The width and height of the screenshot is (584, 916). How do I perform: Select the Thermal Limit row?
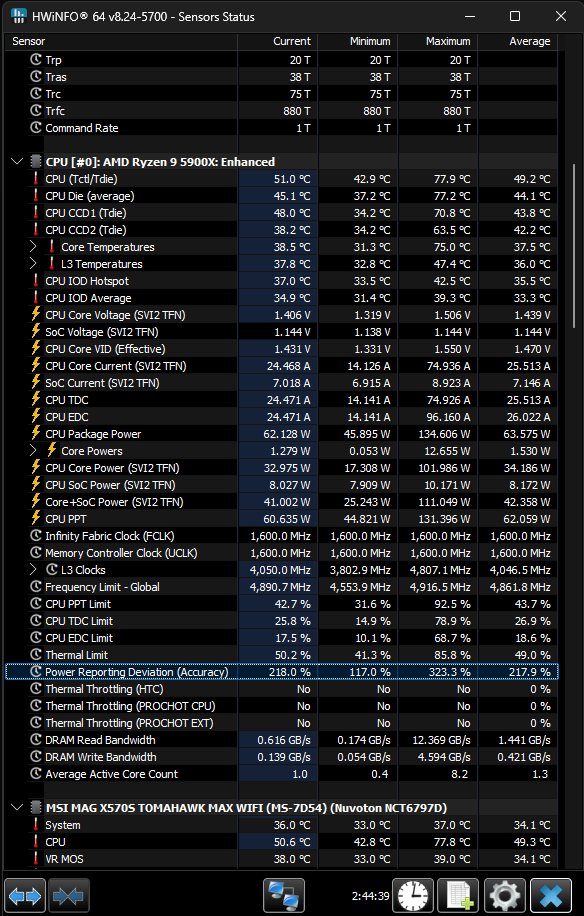point(281,655)
